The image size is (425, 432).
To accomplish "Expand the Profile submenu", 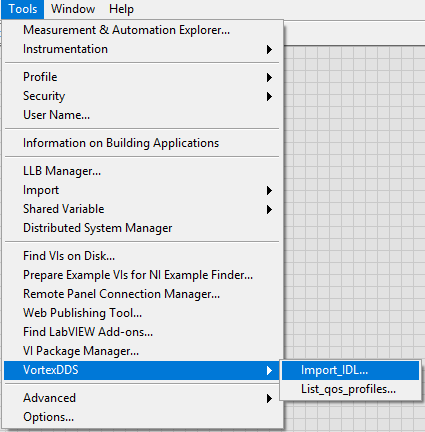I will (142, 77).
